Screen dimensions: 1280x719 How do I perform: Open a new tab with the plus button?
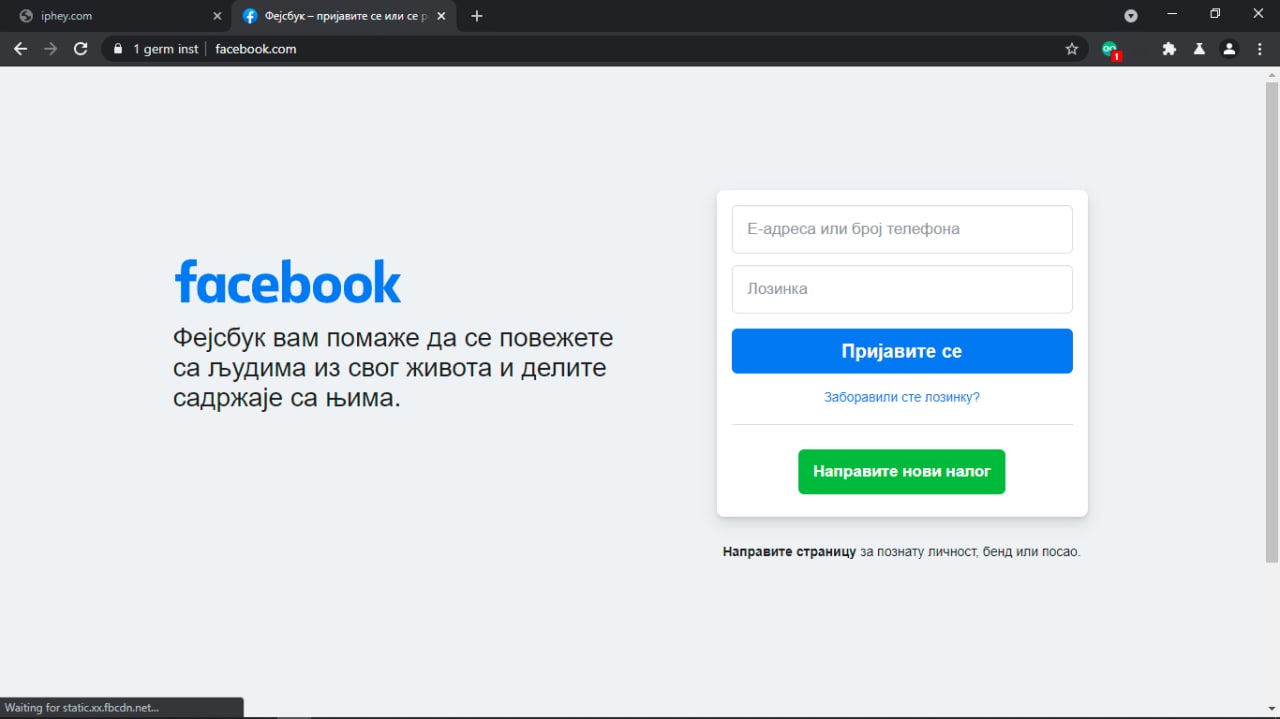pos(477,16)
